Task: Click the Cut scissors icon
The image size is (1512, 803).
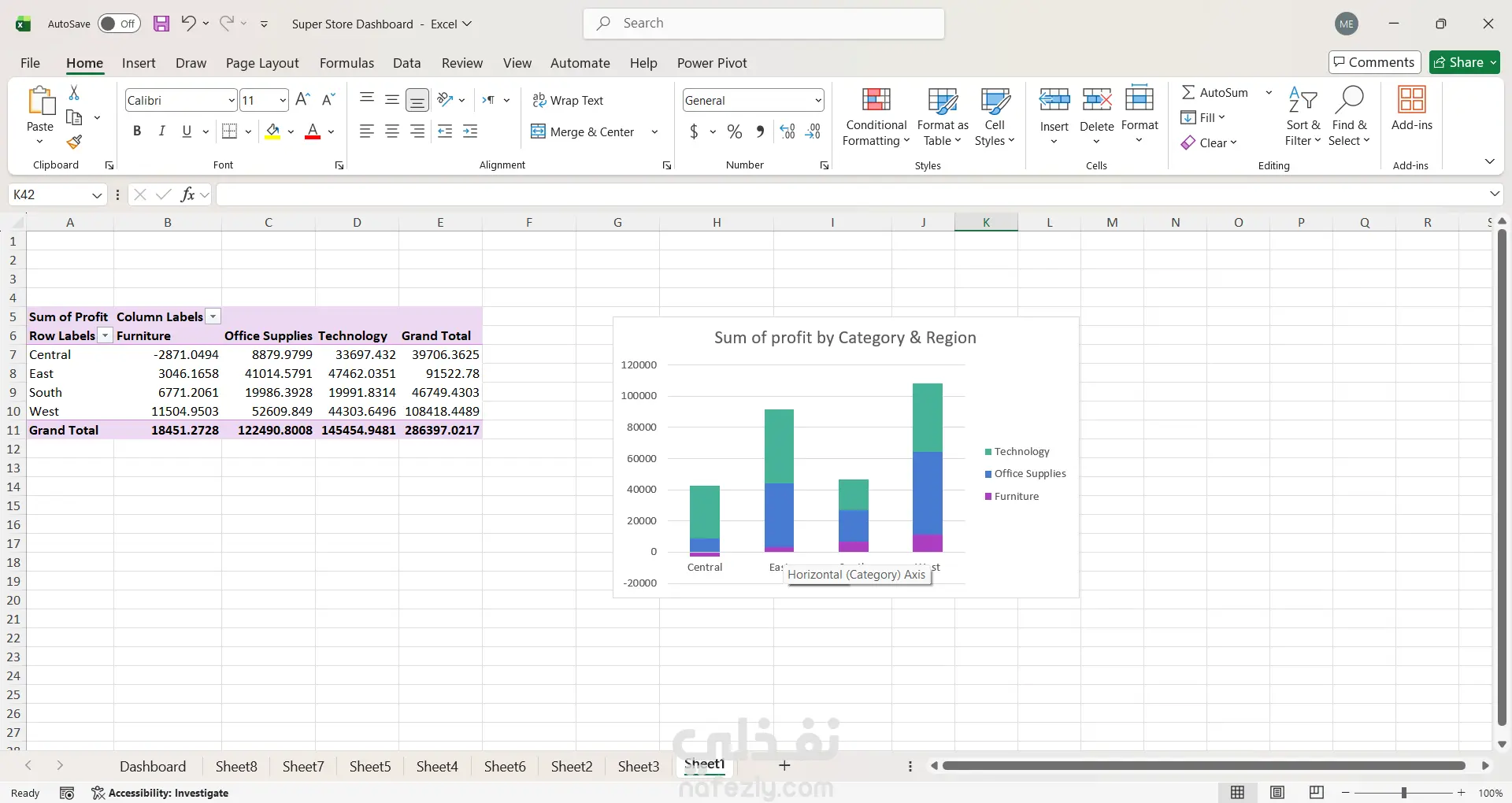Action: tap(74, 93)
